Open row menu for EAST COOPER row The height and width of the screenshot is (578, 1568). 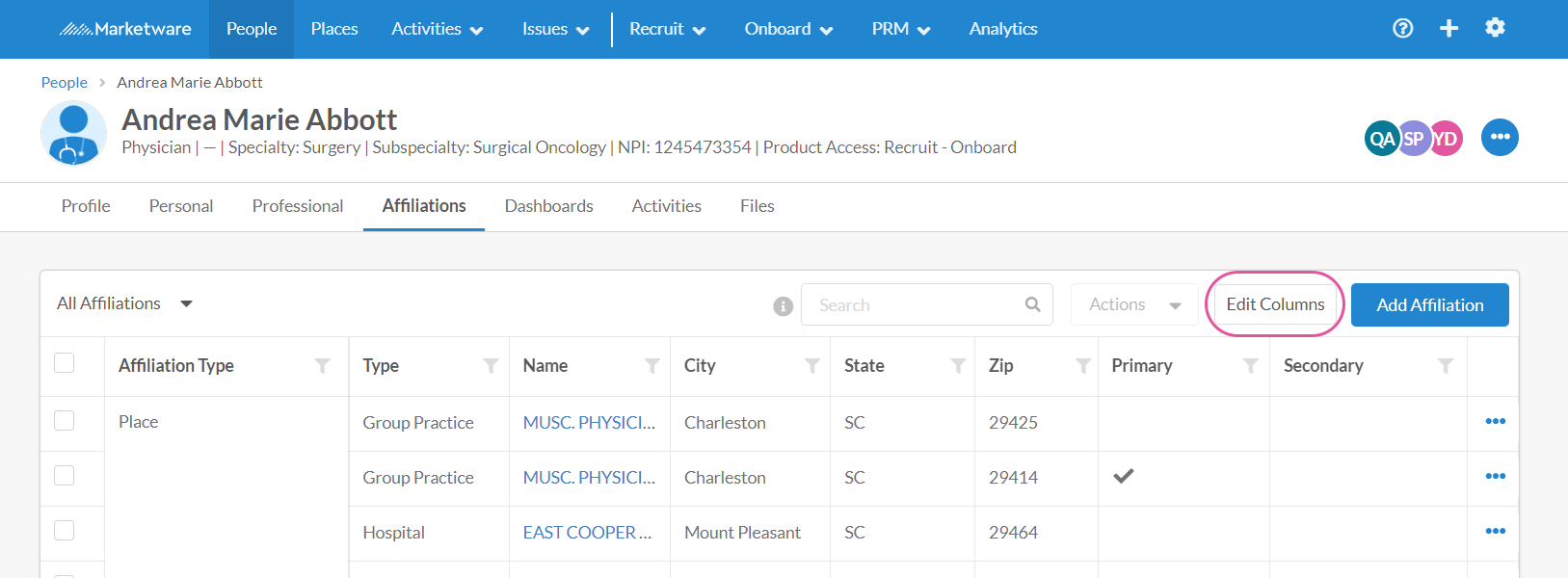click(1496, 531)
